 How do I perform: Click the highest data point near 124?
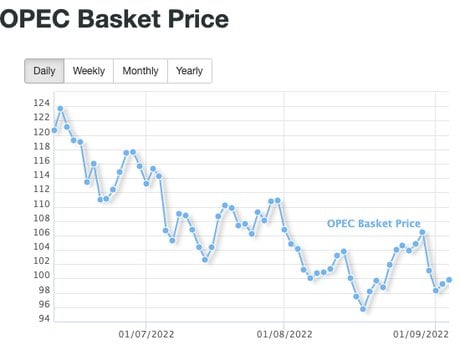pos(60,108)
